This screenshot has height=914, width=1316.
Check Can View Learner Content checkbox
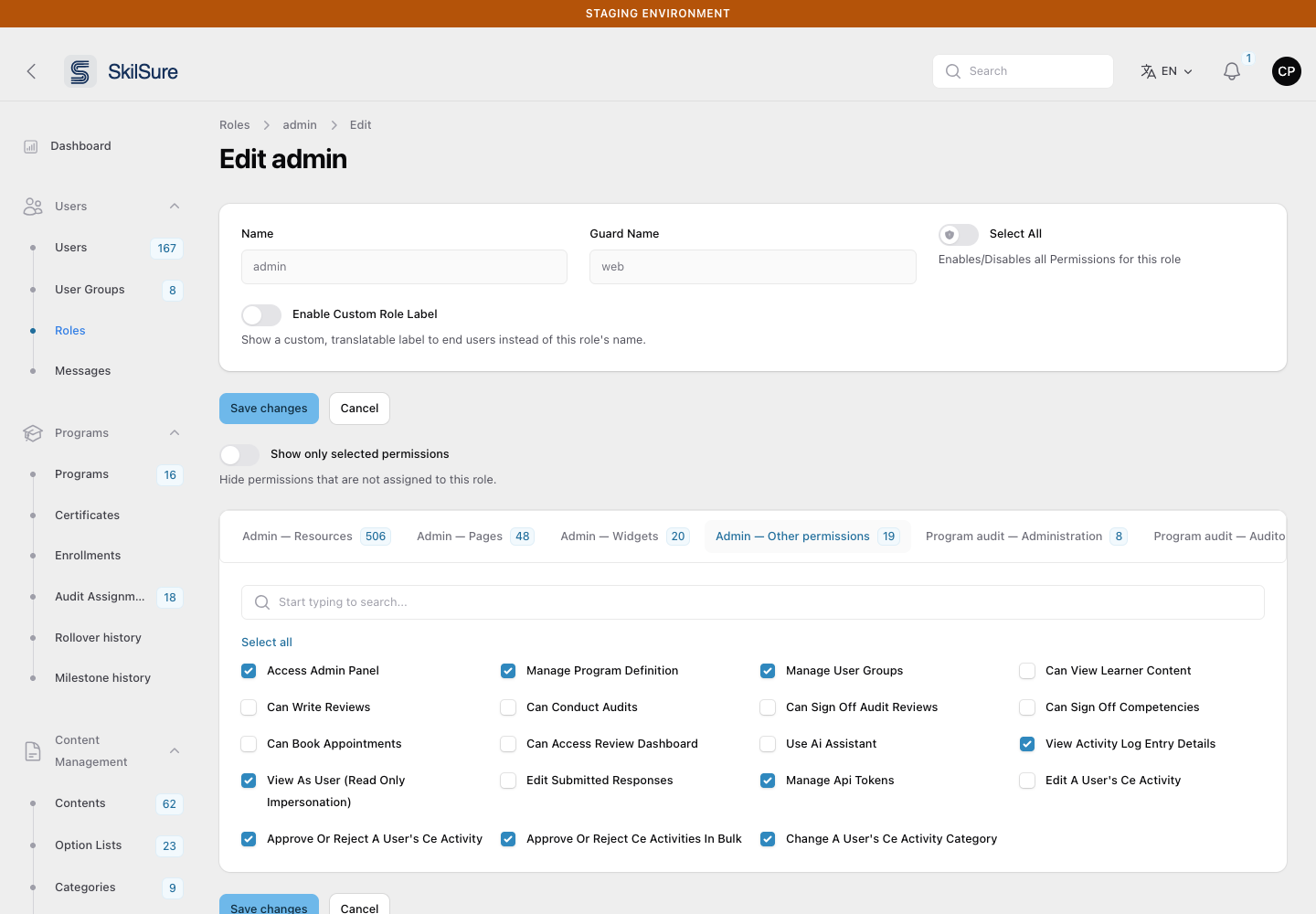coord(1027,671)
